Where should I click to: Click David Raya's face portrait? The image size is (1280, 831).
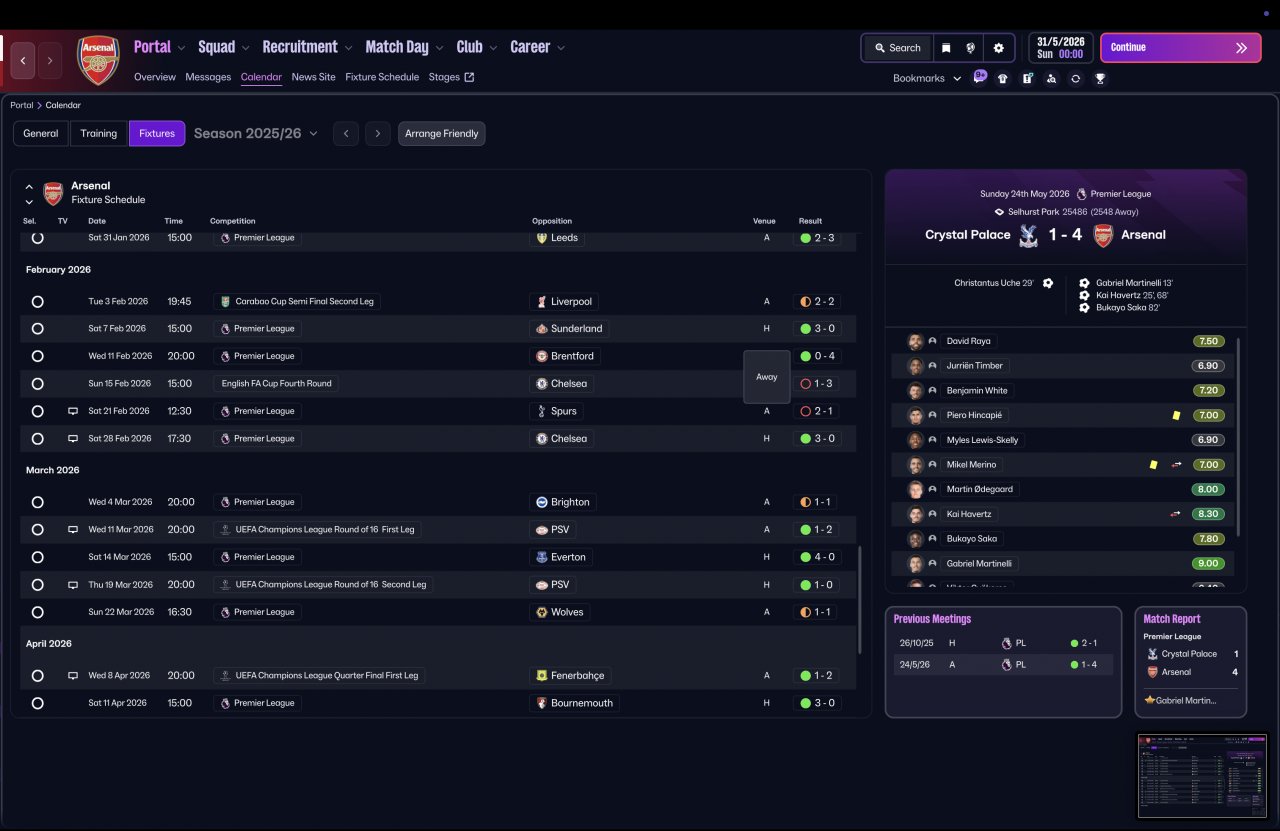pos(914,341)
